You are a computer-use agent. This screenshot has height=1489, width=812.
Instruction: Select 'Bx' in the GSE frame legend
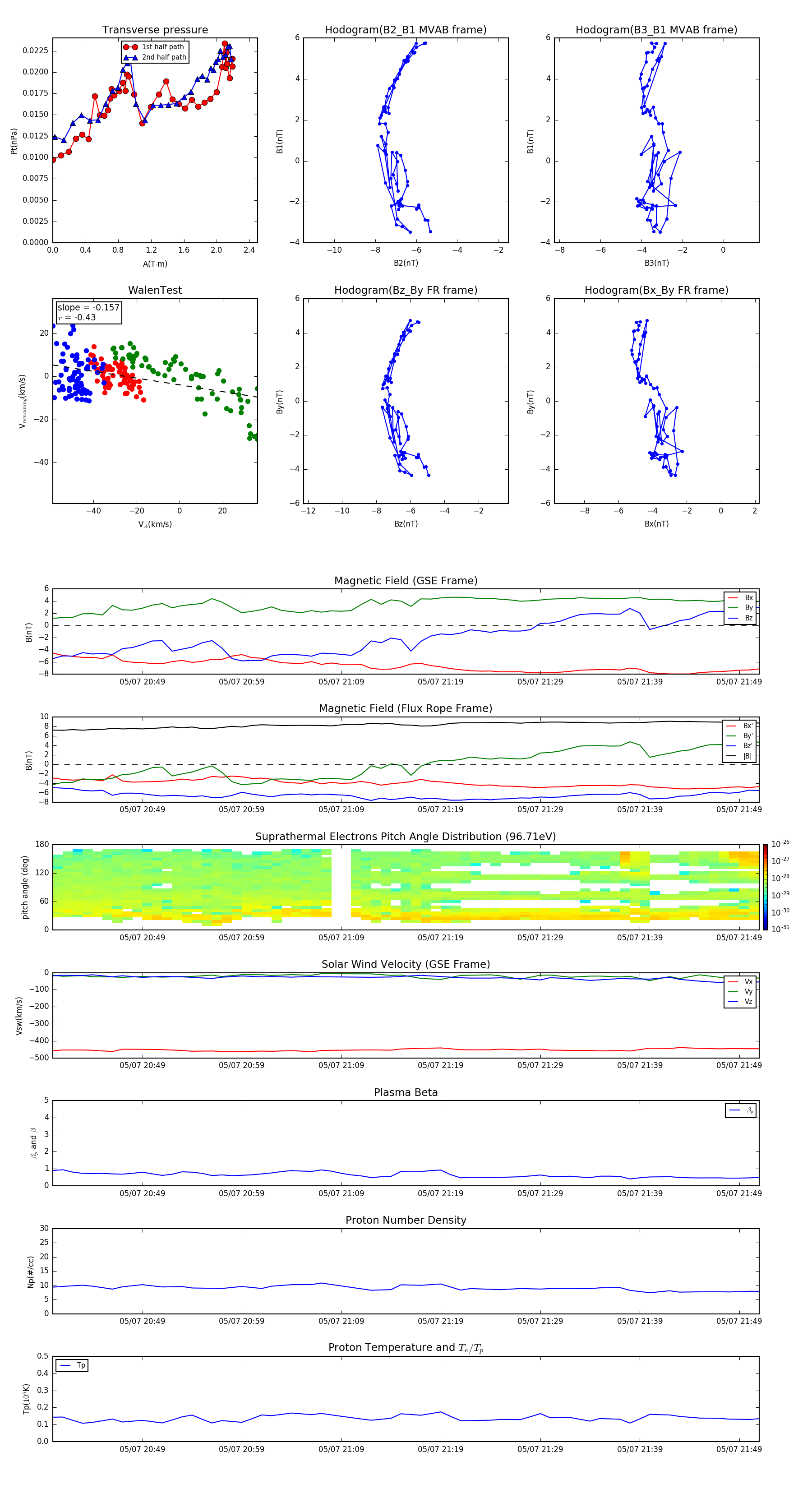click(741, 598)
